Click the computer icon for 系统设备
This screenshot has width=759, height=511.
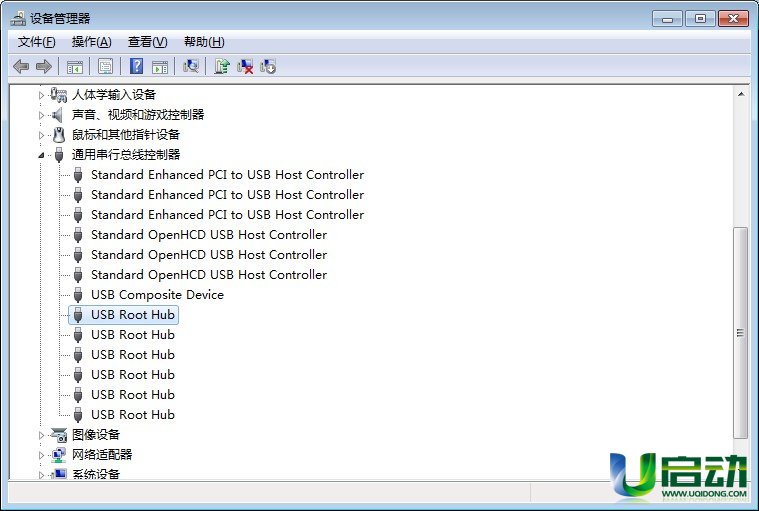(x=59, y=473)
